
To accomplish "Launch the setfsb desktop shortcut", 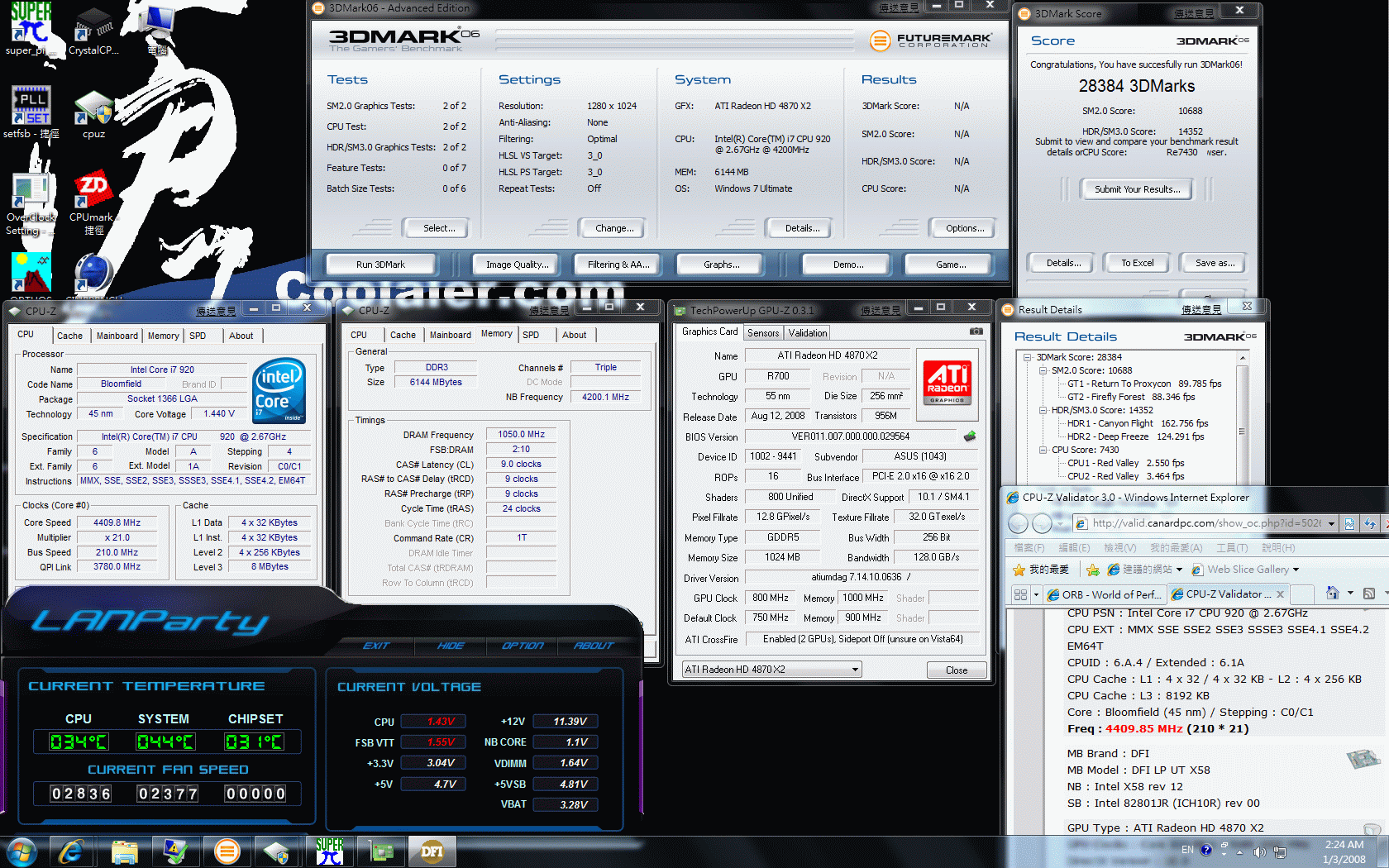I will pos(31,112).
